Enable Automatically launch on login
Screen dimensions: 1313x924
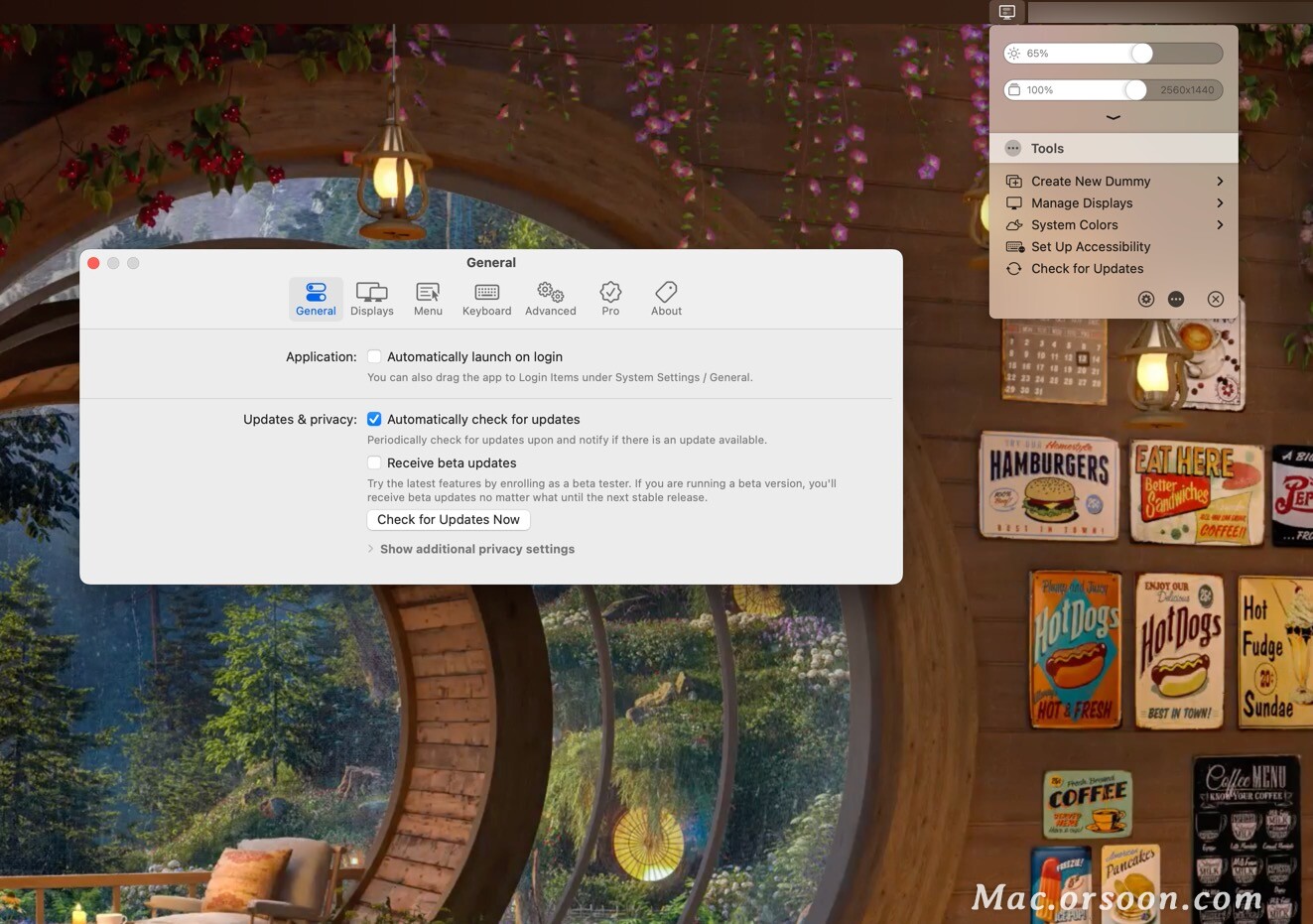pyautogui.click(x=374, y=356)
